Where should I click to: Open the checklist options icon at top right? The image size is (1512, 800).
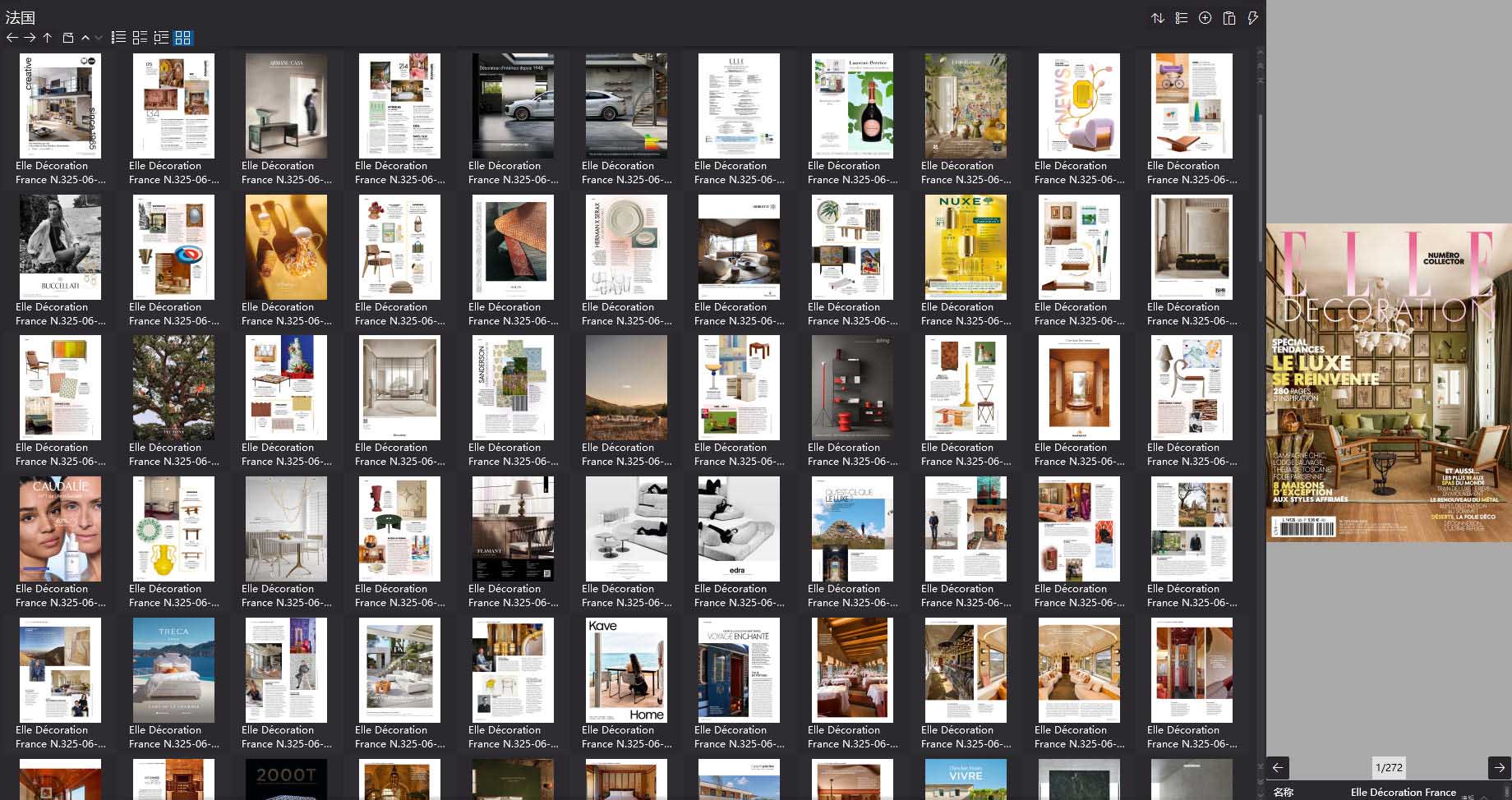coord(1182,18)
